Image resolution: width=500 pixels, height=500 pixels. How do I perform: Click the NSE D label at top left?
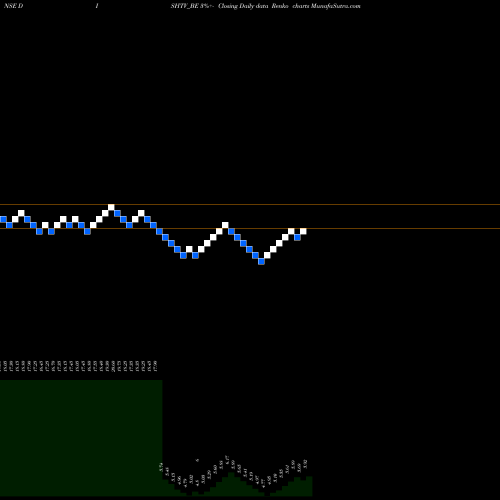[x=14, y=6]
